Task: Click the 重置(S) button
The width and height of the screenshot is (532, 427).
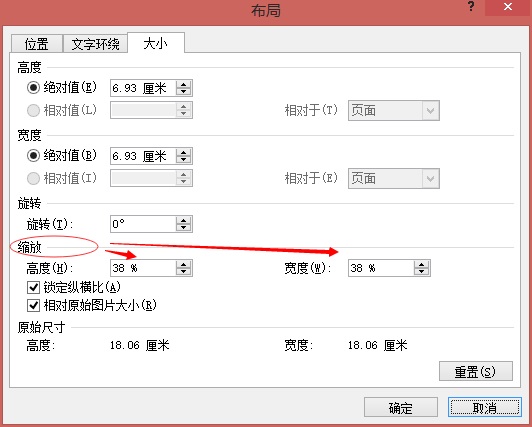Action: coord(476,371)
